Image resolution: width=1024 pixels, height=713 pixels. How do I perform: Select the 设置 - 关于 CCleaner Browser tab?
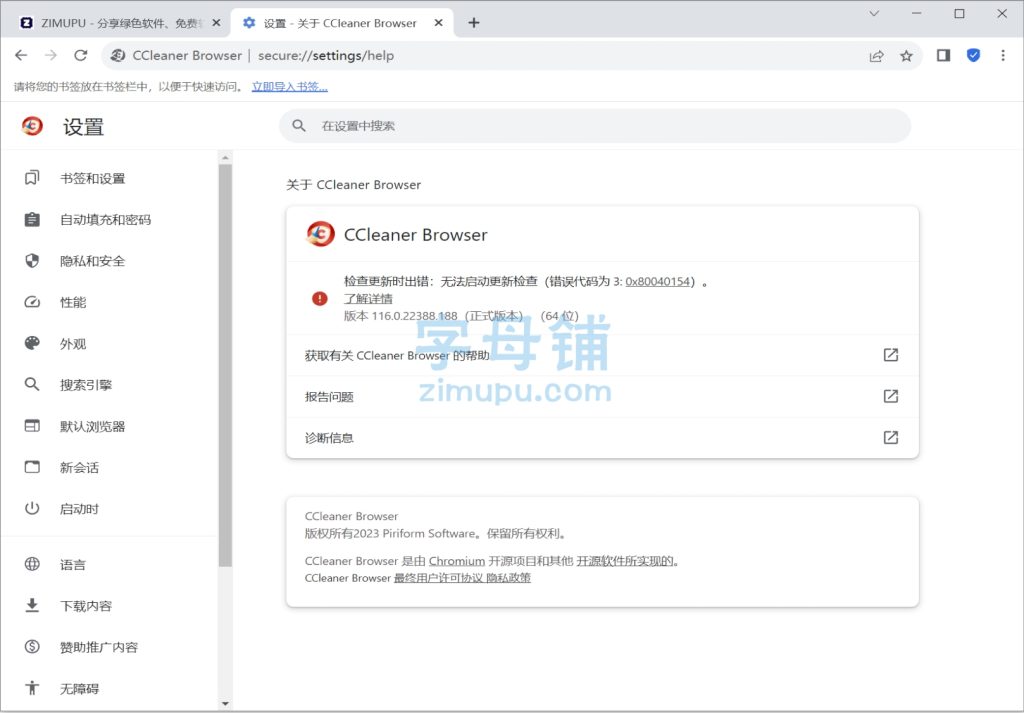340,23
